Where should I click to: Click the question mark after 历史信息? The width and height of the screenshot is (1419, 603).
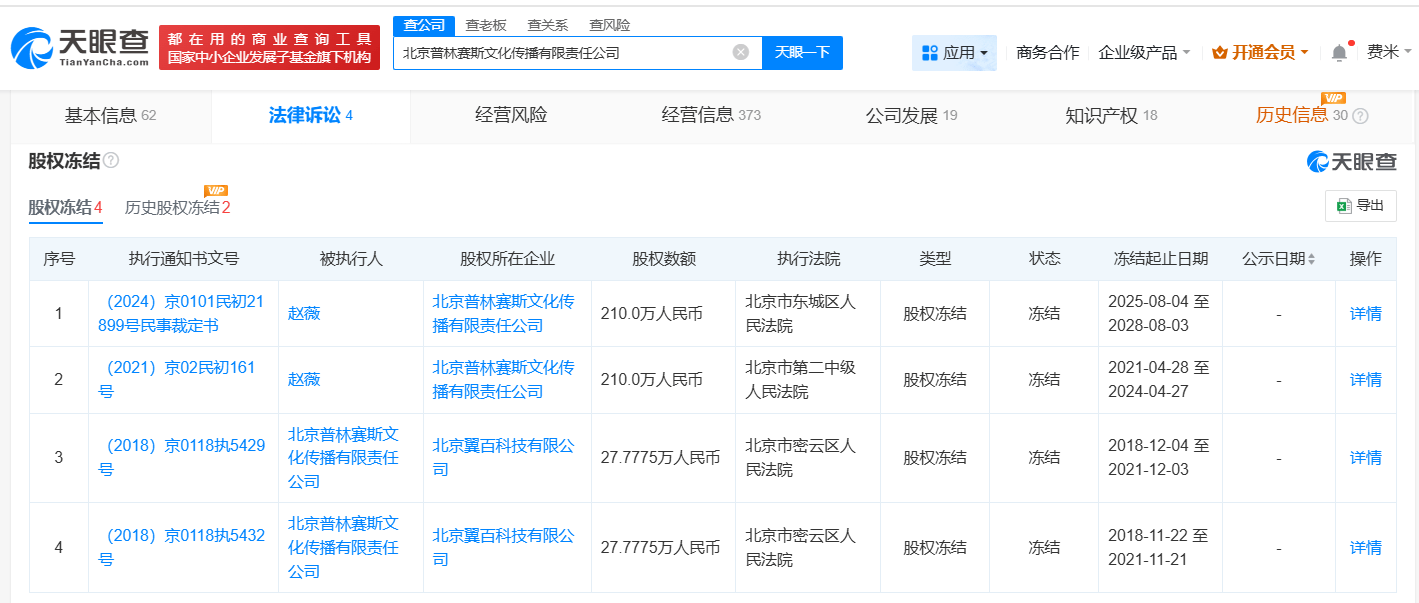pyautogui.click(x=1358, y=115)
